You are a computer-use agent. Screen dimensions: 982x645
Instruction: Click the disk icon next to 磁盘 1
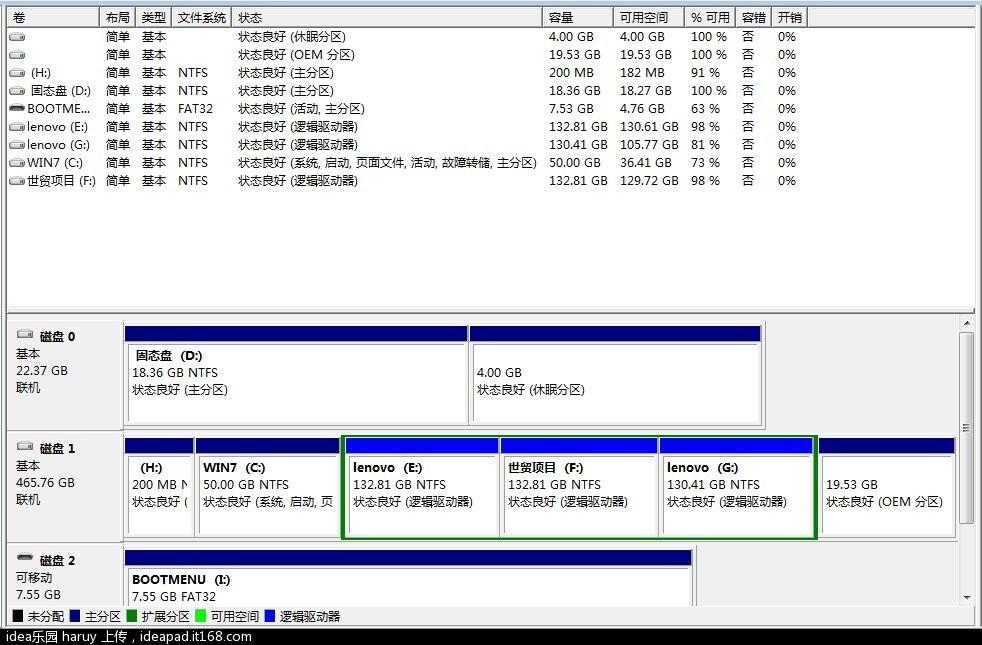25,446
